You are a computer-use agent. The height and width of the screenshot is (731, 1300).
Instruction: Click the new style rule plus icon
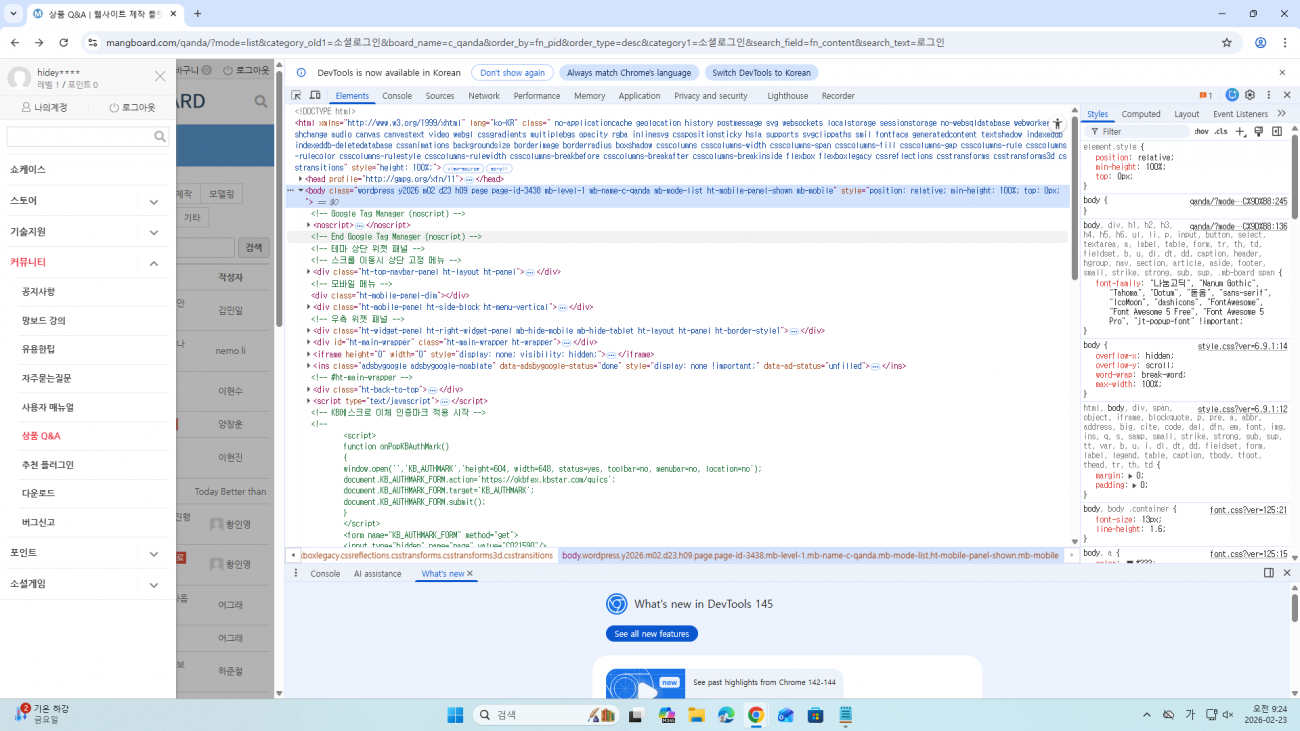[x=1241, y=131]
